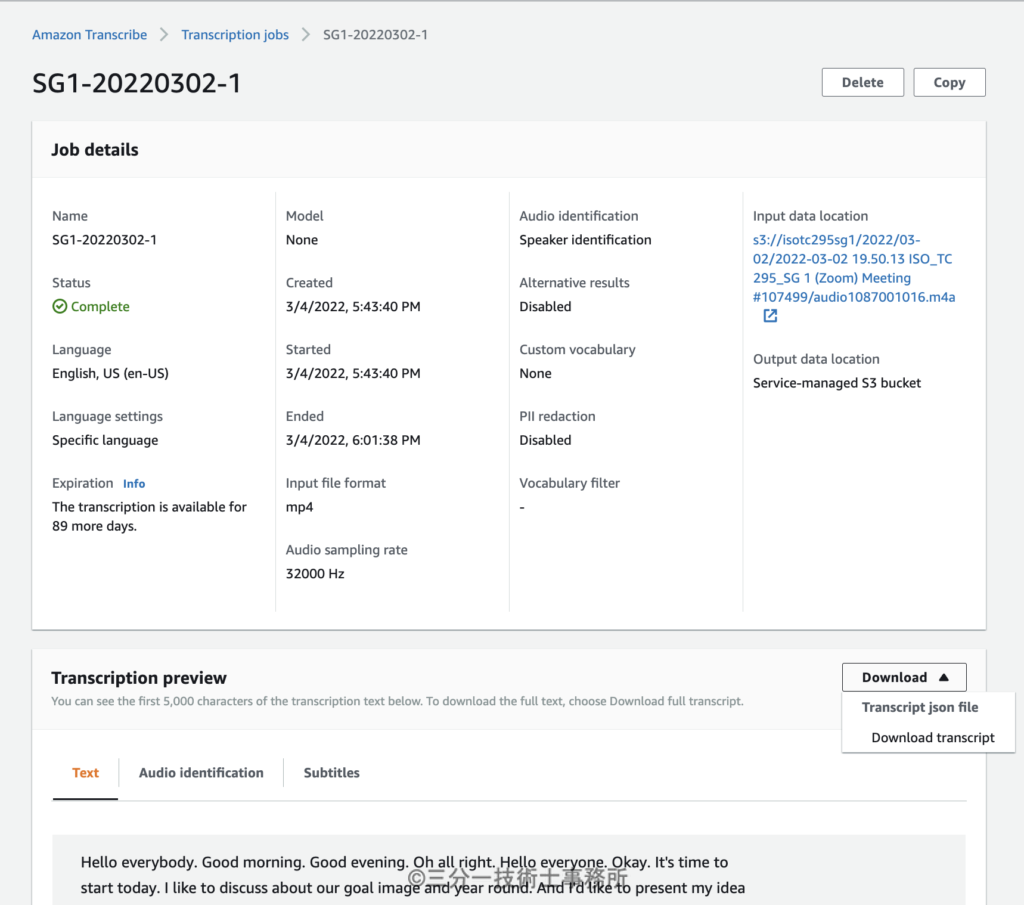Collapse the Download dropdown

[904, 677]
